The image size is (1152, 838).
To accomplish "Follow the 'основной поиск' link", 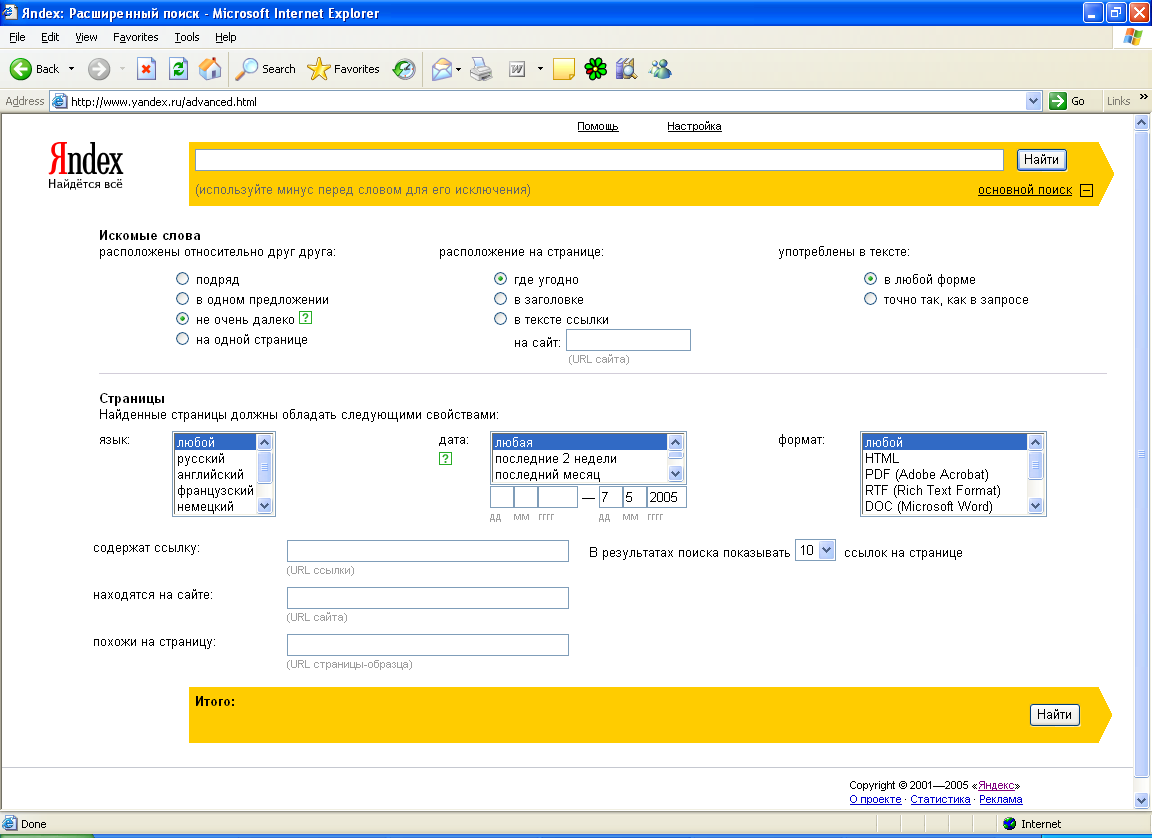I will (x=1025, y=190).
